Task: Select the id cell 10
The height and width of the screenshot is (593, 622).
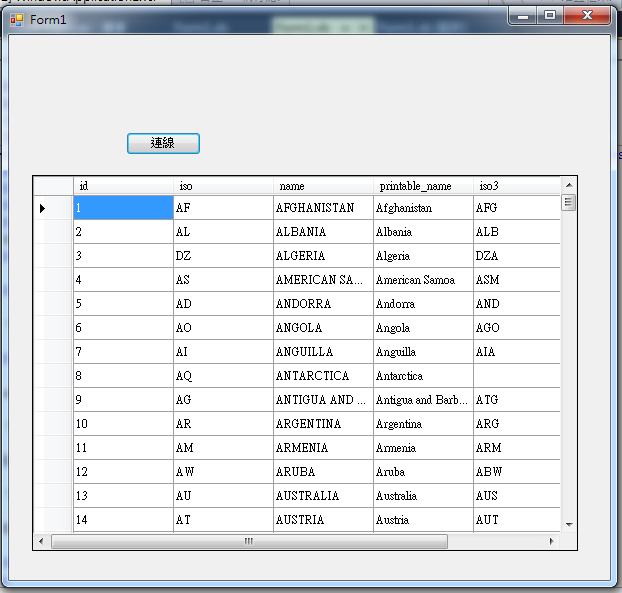Action: pyautogui.click(x=123, y=424)
